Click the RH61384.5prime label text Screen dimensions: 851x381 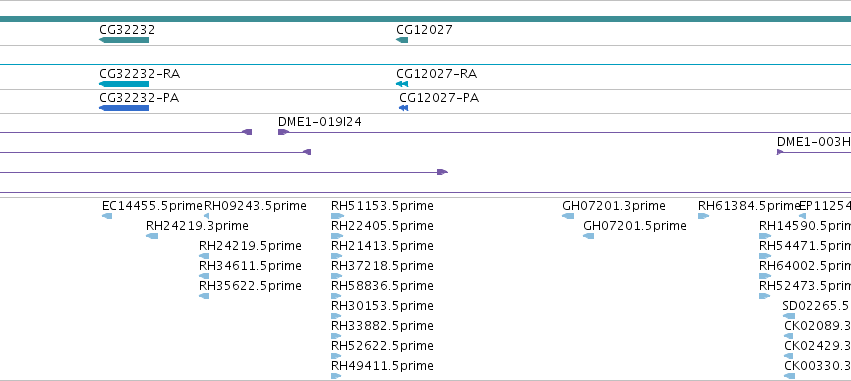point(750,206)
